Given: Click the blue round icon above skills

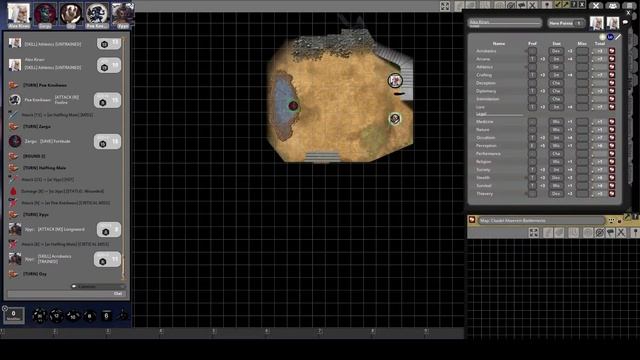Looking at the screenshot, I should tap(610, 37).
